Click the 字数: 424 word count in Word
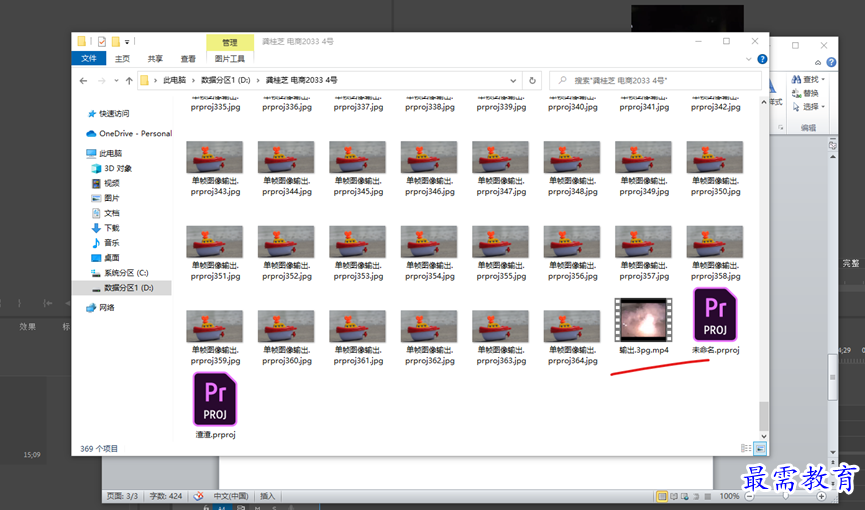This screenshot has height=510, width=865. [166, 496]
